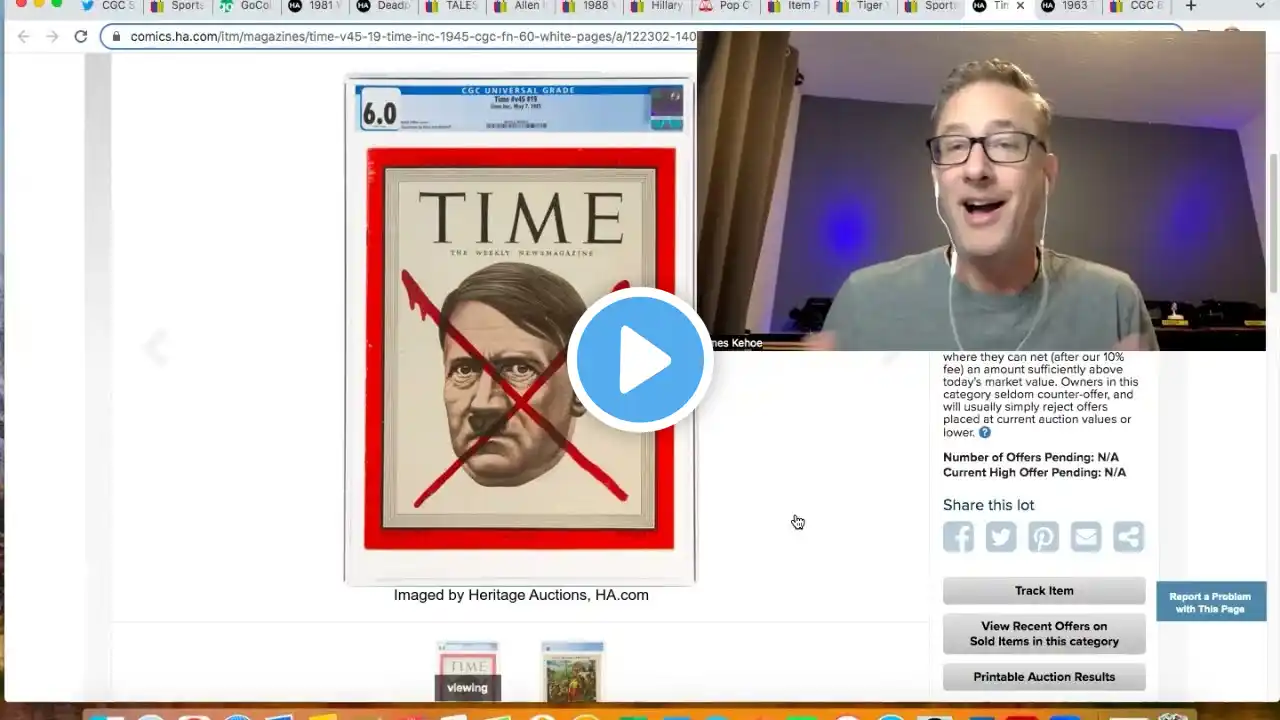Share this lot on Twitter
The width and height of the screenshot is (1280, 720).
[x=1001, y=537]
